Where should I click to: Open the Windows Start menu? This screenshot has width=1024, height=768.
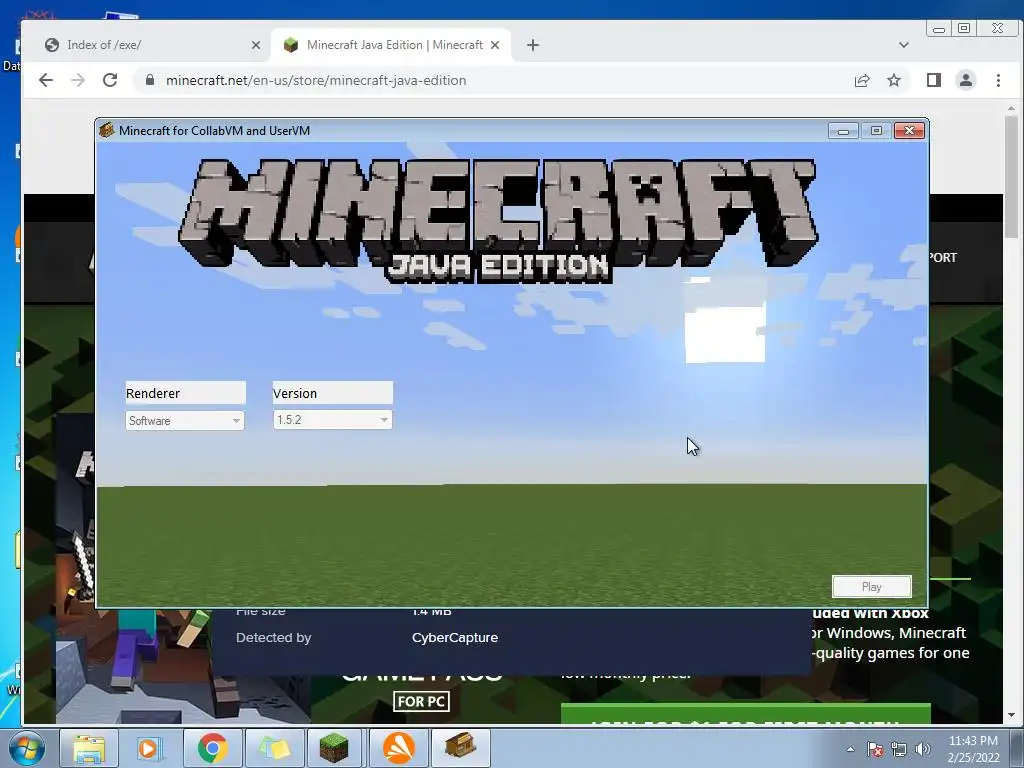pyautogui.click(x=26, y=748)
